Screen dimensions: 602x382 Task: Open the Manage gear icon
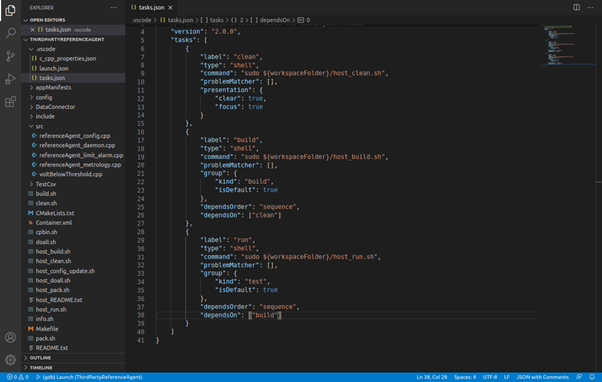pos(10,360)
